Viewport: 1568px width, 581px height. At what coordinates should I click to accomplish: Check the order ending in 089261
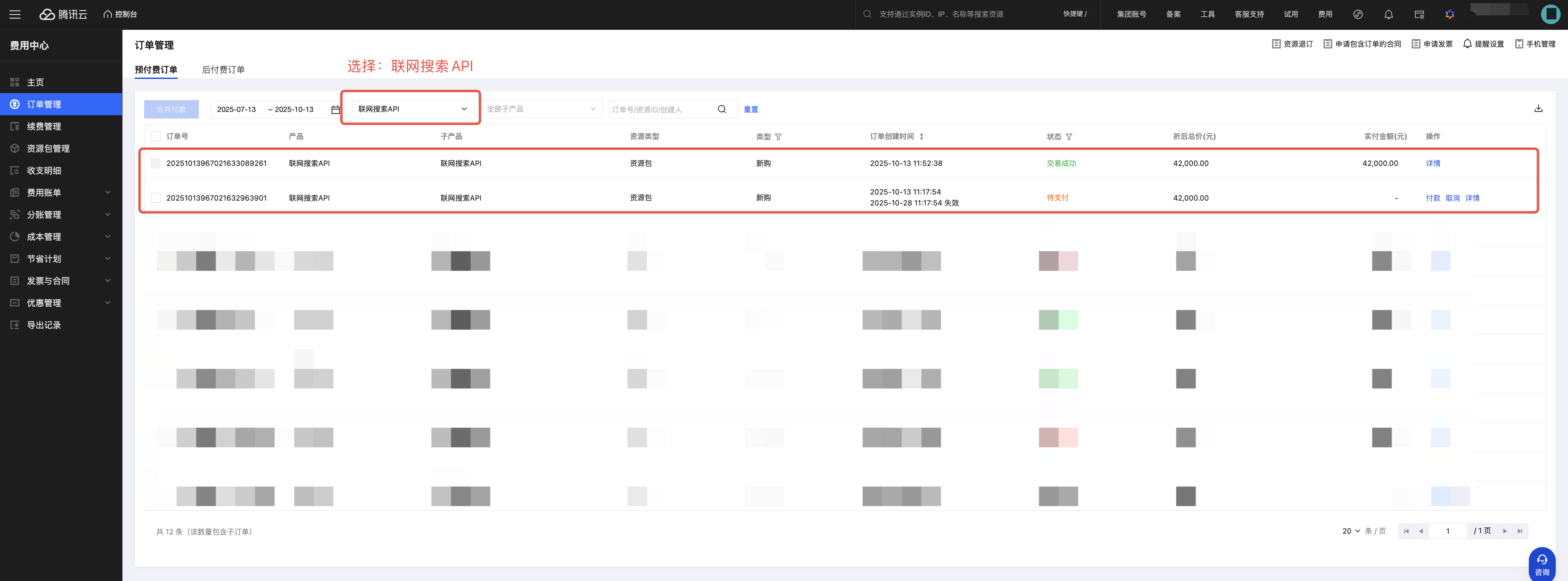(156, 163)
